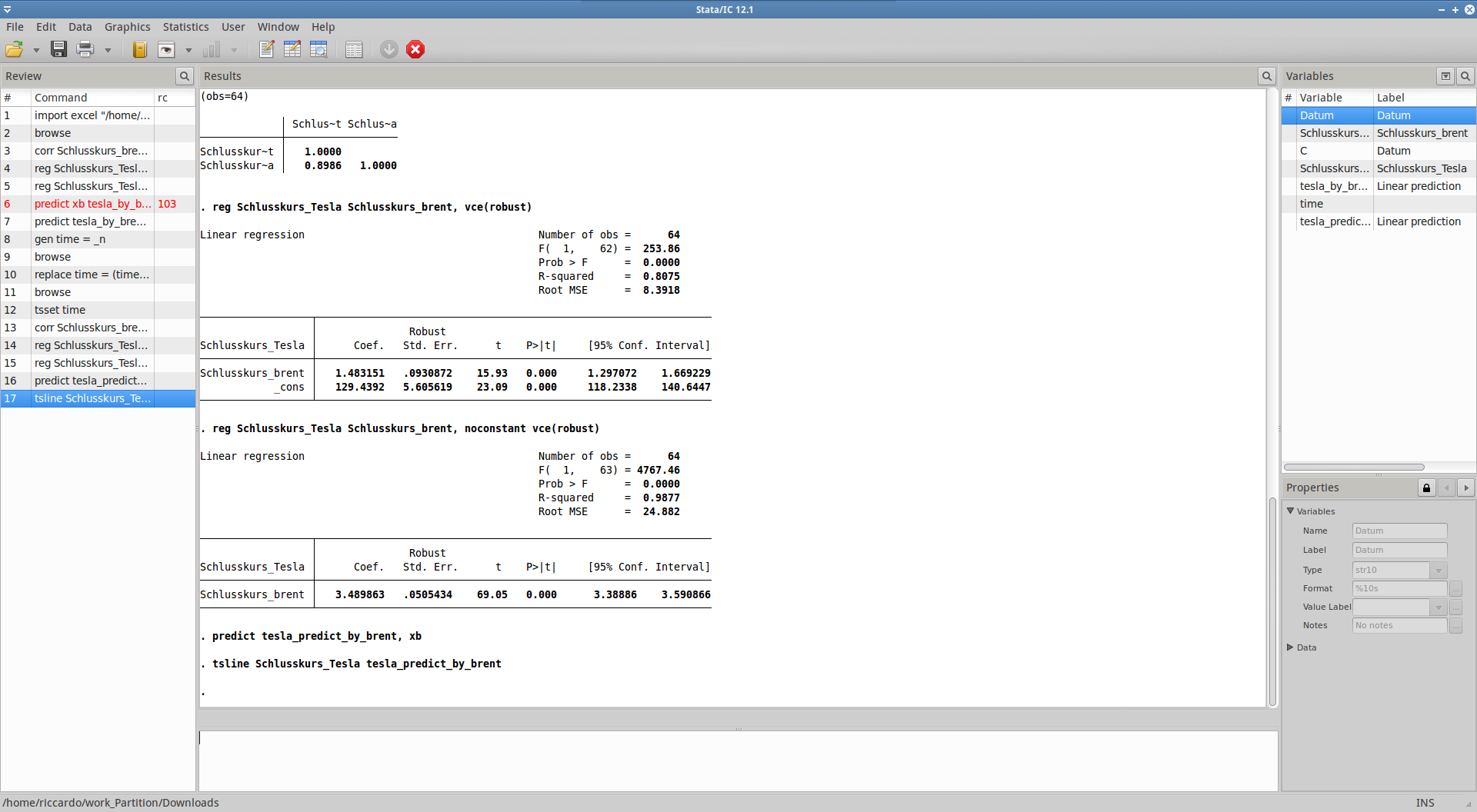Click the Format field showing %10s
Viewport: 1477px width, 812px height.
(x=1399, y=589)
